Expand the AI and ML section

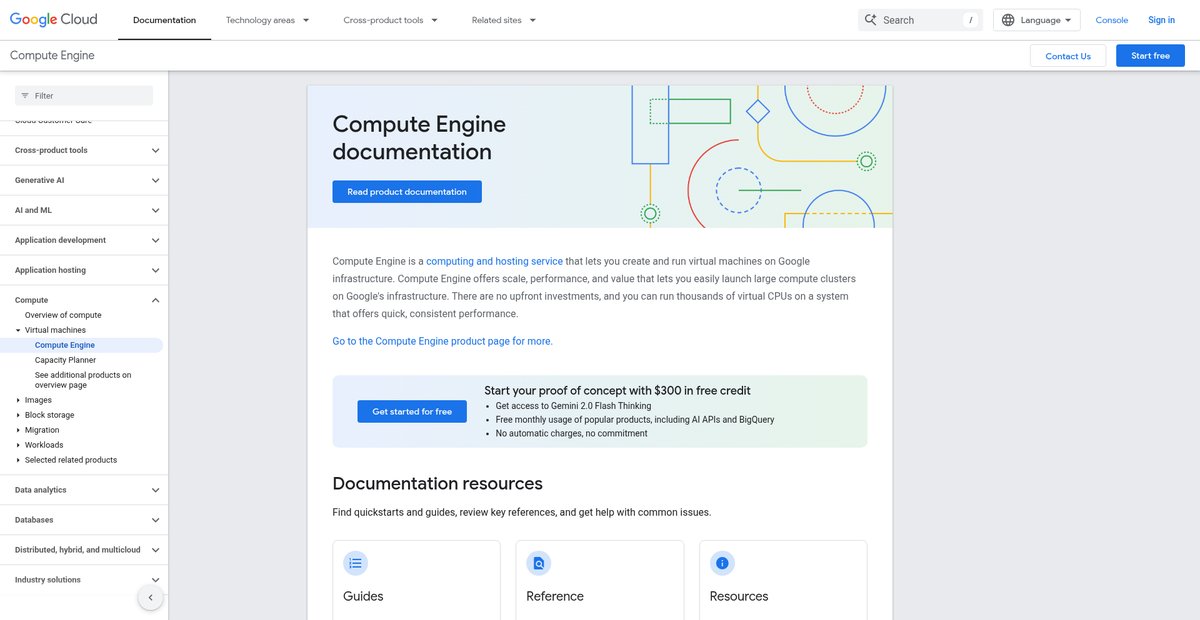pos(155,210)
